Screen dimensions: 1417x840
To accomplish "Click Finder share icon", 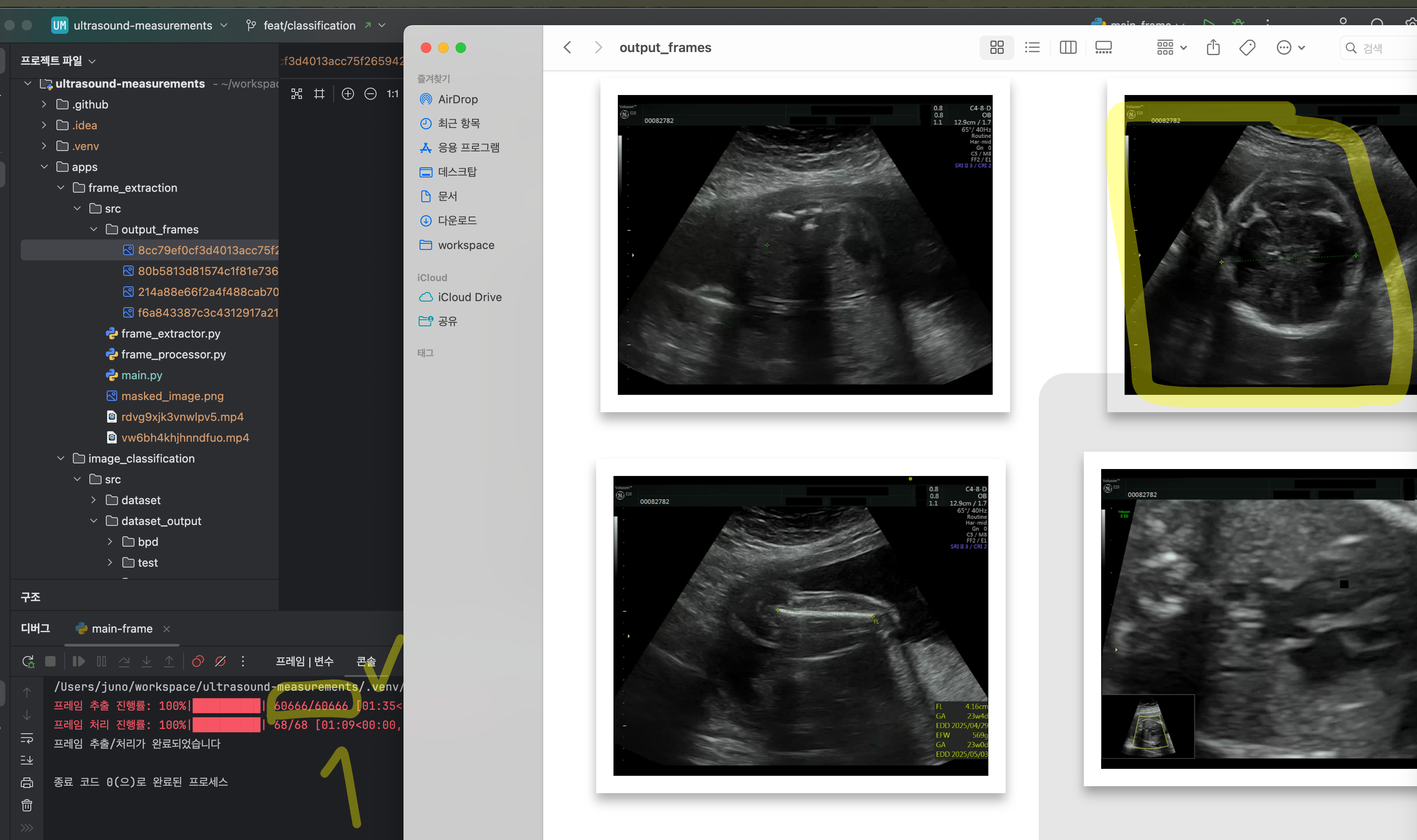I will click(1213, 48).
